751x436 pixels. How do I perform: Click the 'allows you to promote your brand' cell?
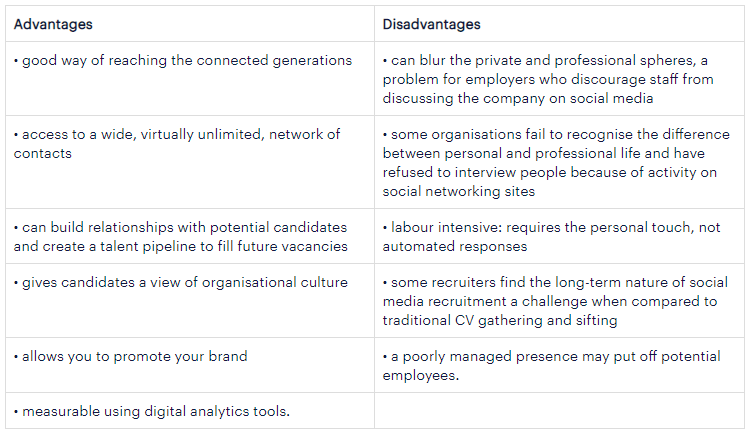(134, 357)
